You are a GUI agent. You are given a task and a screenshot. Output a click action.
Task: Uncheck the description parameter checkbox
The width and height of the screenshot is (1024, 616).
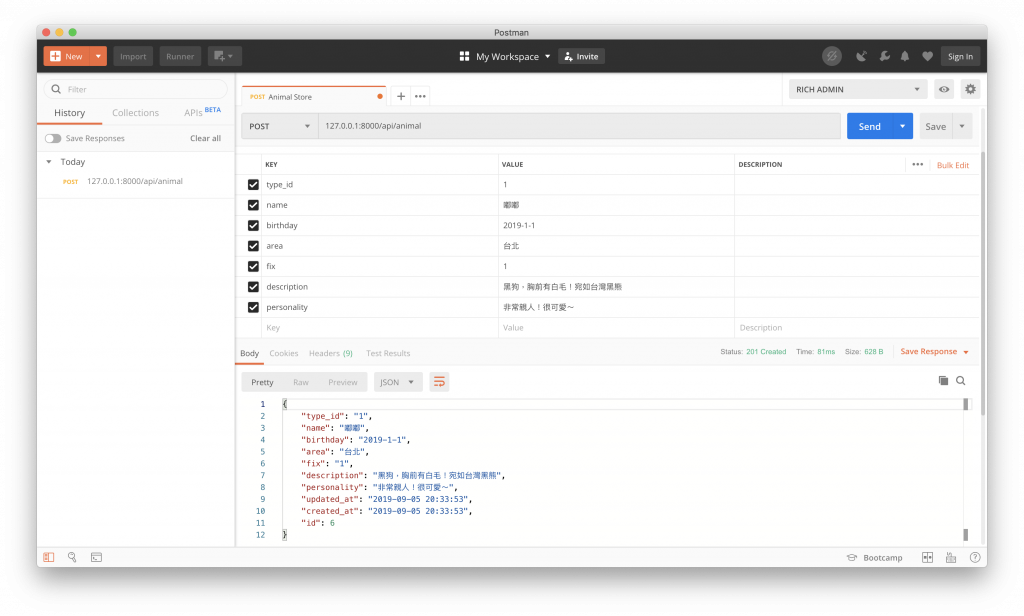point(253,287)
